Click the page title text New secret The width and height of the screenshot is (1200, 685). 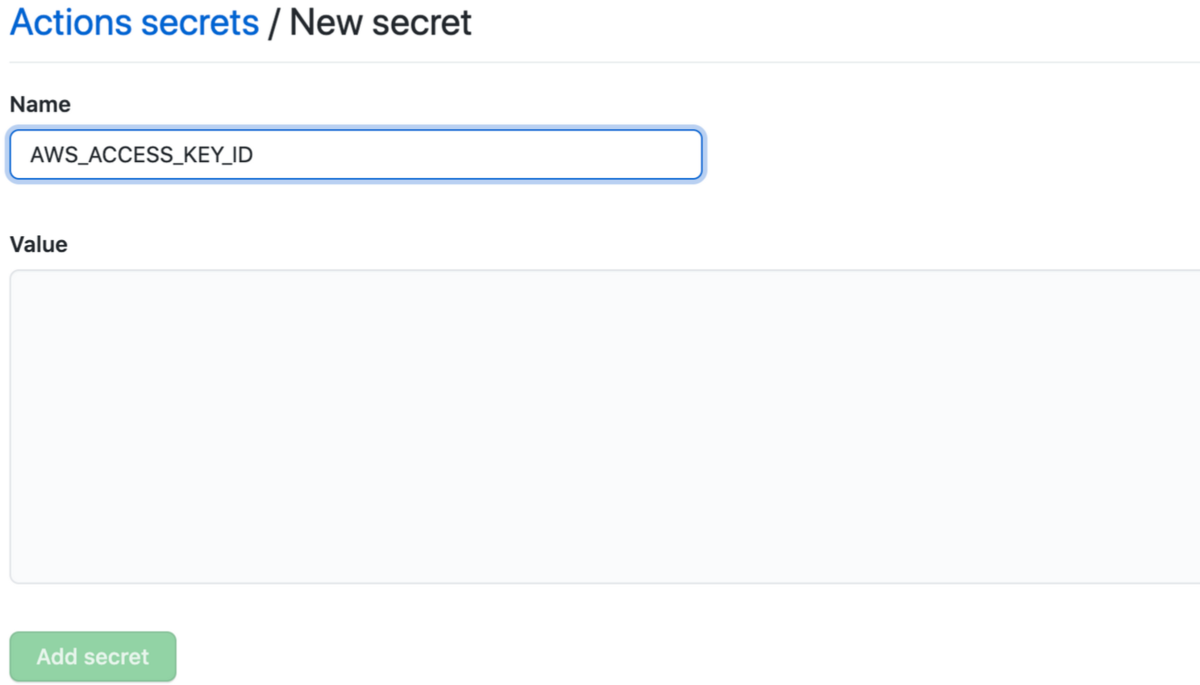[378, 22]
